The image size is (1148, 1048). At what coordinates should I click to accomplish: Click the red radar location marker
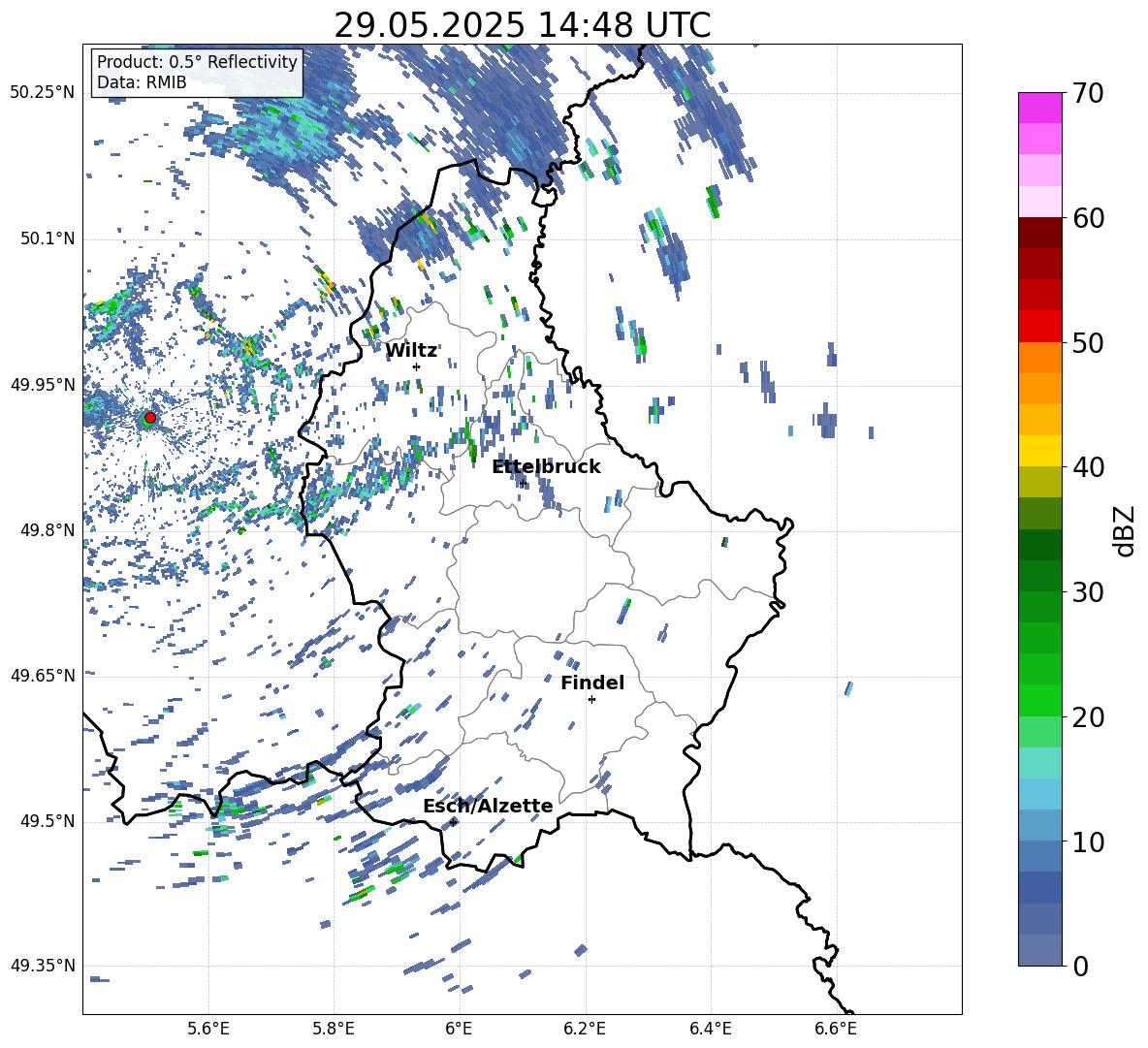click(150, 417)
